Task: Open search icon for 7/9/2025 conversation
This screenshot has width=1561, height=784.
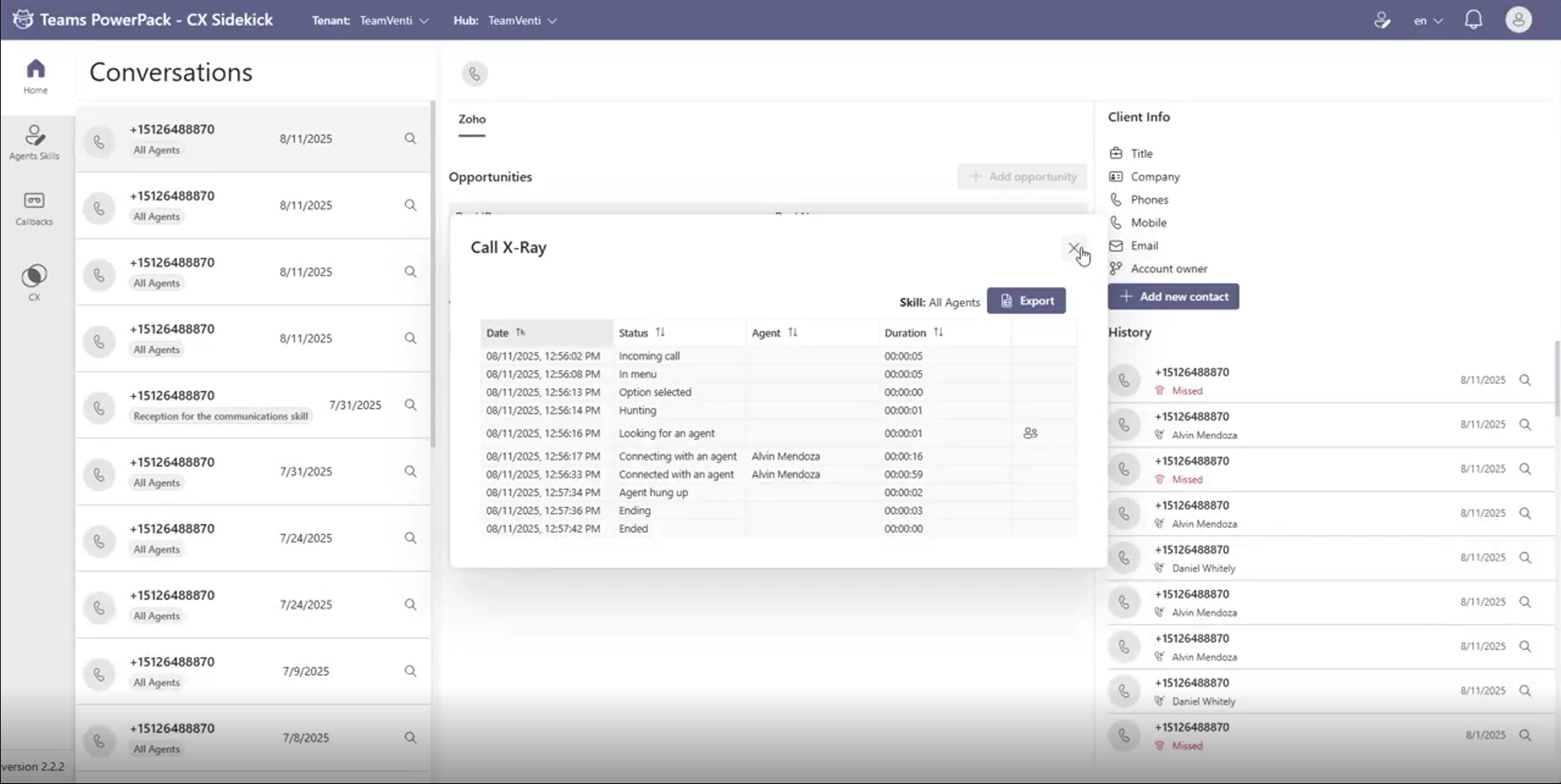Action: pos(411,671)
